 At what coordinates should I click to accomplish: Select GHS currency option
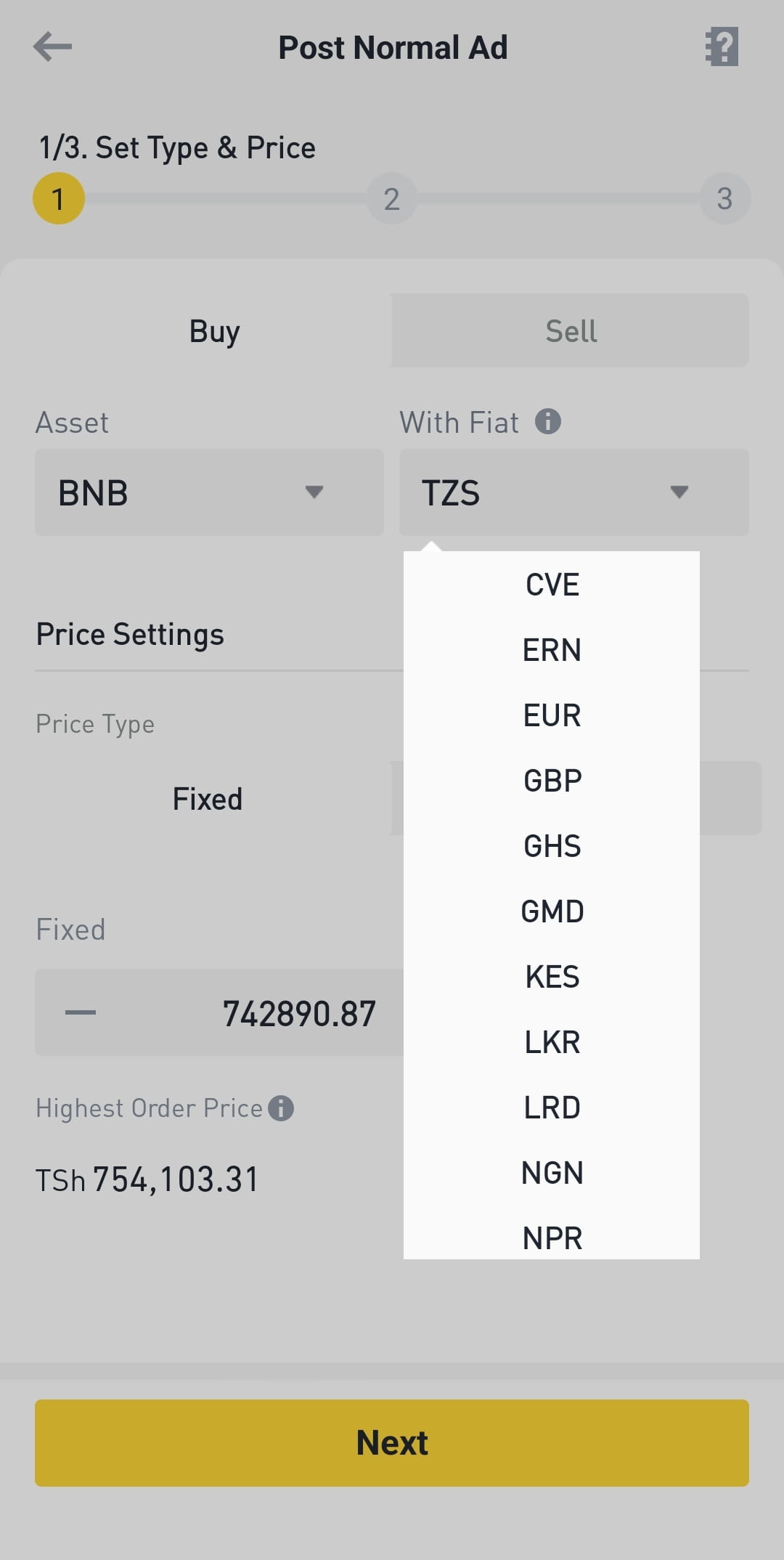coord(552,846)
